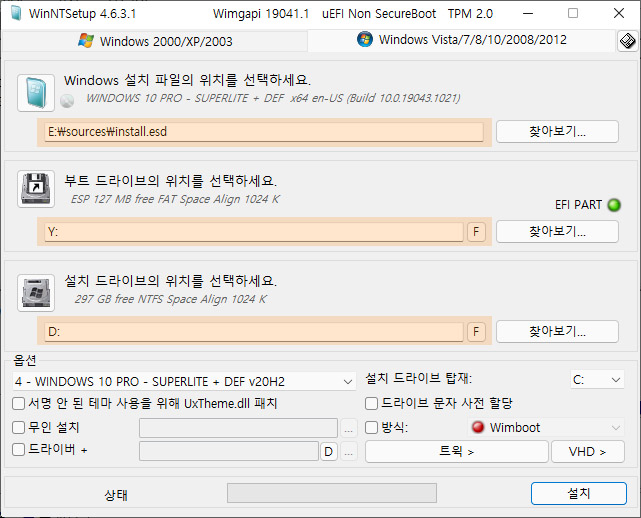
Task: Enable UxTheme.dll patch checkbox
Action: (x=18, y=404)
